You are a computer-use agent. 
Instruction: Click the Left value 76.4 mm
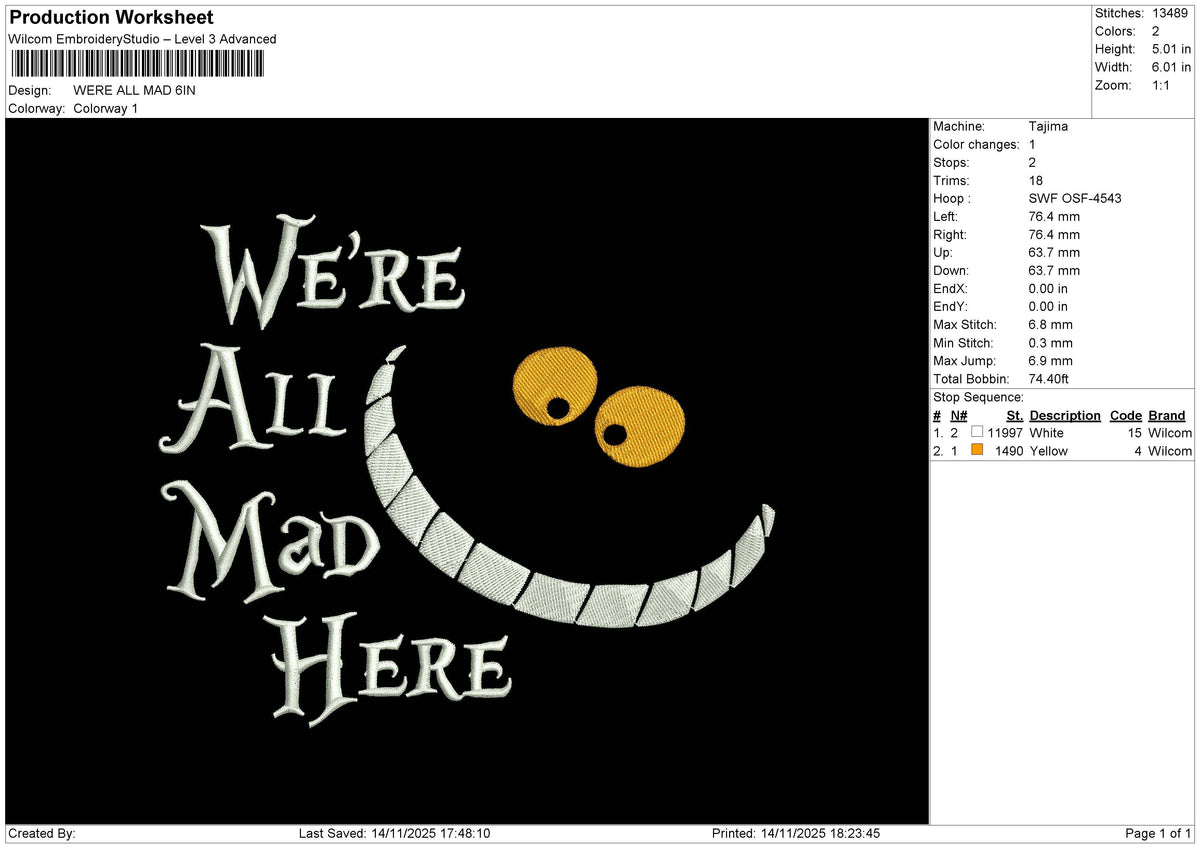[x=1054, y=216]
